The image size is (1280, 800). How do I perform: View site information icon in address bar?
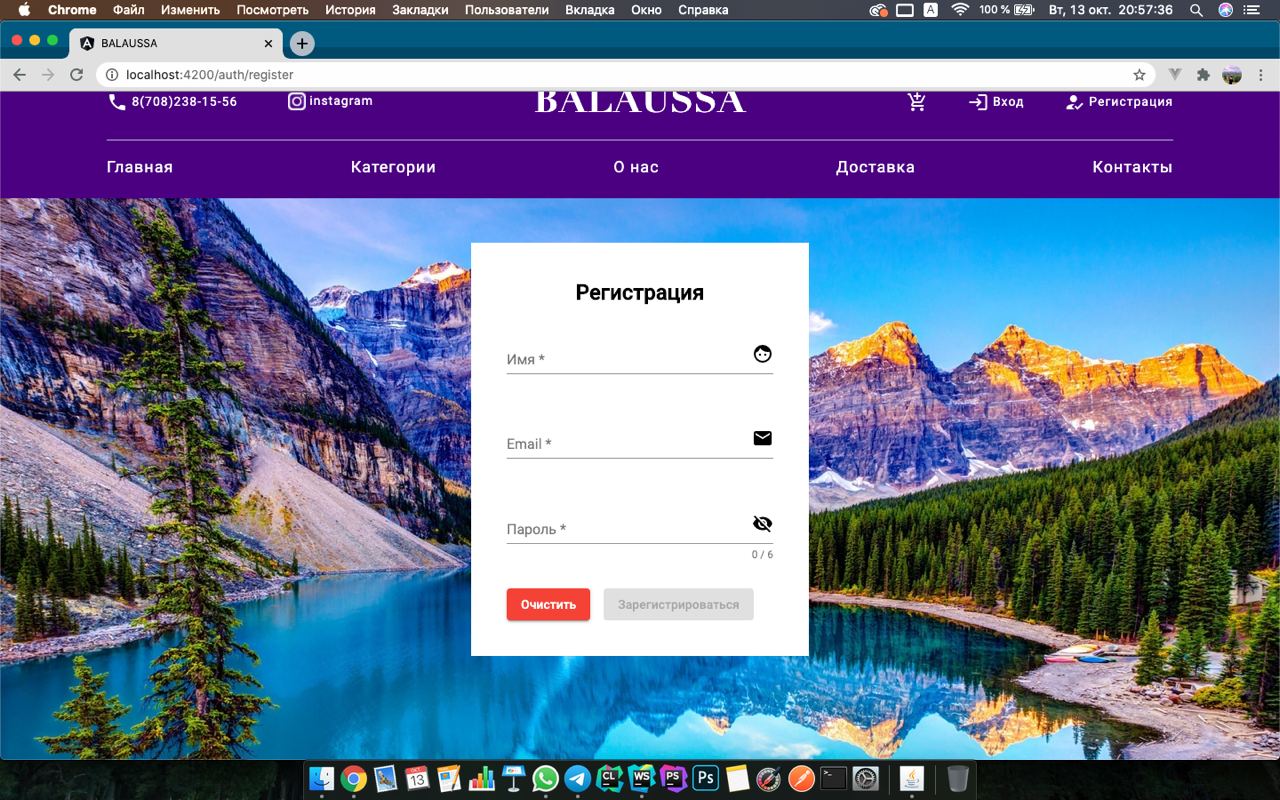coord(112,75)
